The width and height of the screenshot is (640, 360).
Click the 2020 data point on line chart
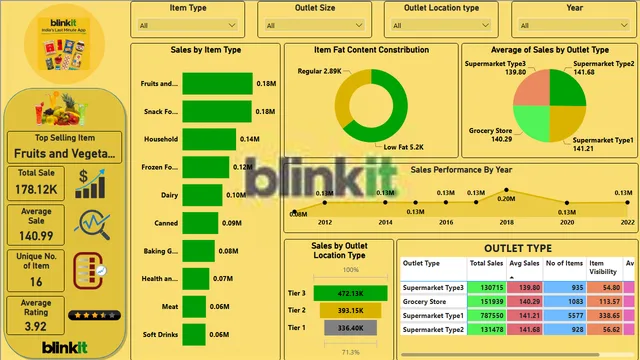(x=567, y=202)
